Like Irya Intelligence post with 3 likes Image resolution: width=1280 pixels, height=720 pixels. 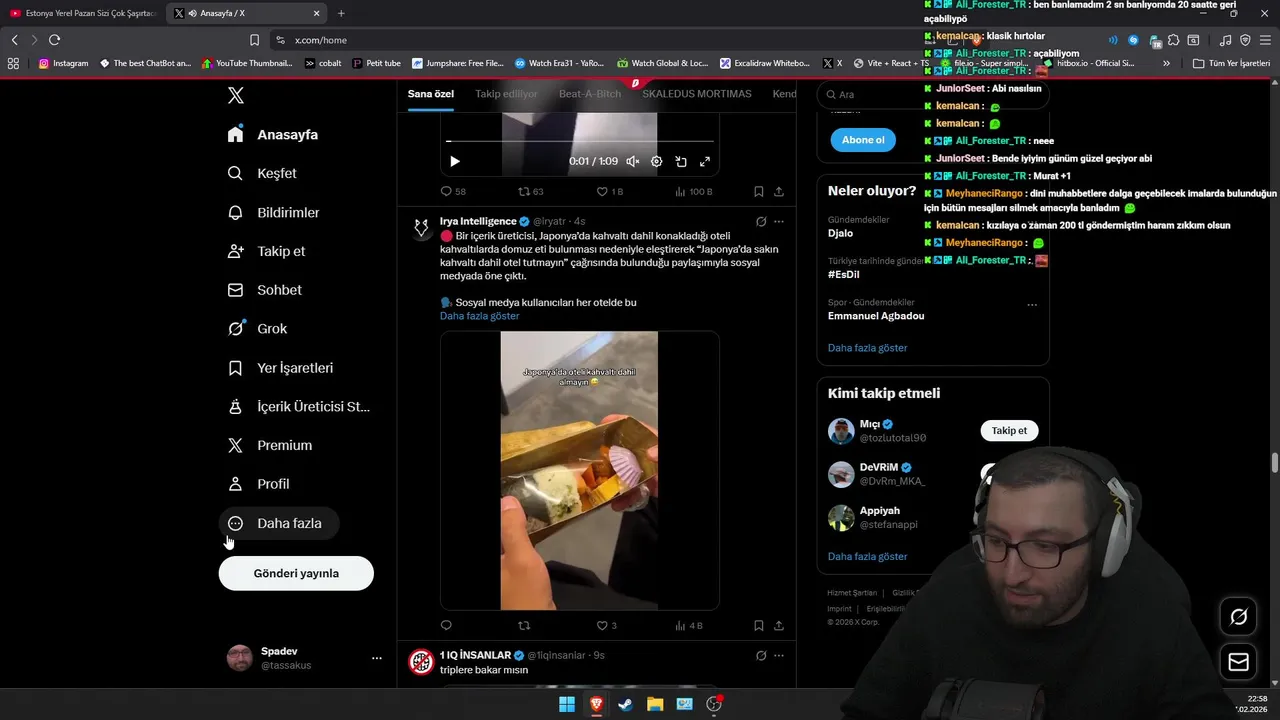click(607, 625)
